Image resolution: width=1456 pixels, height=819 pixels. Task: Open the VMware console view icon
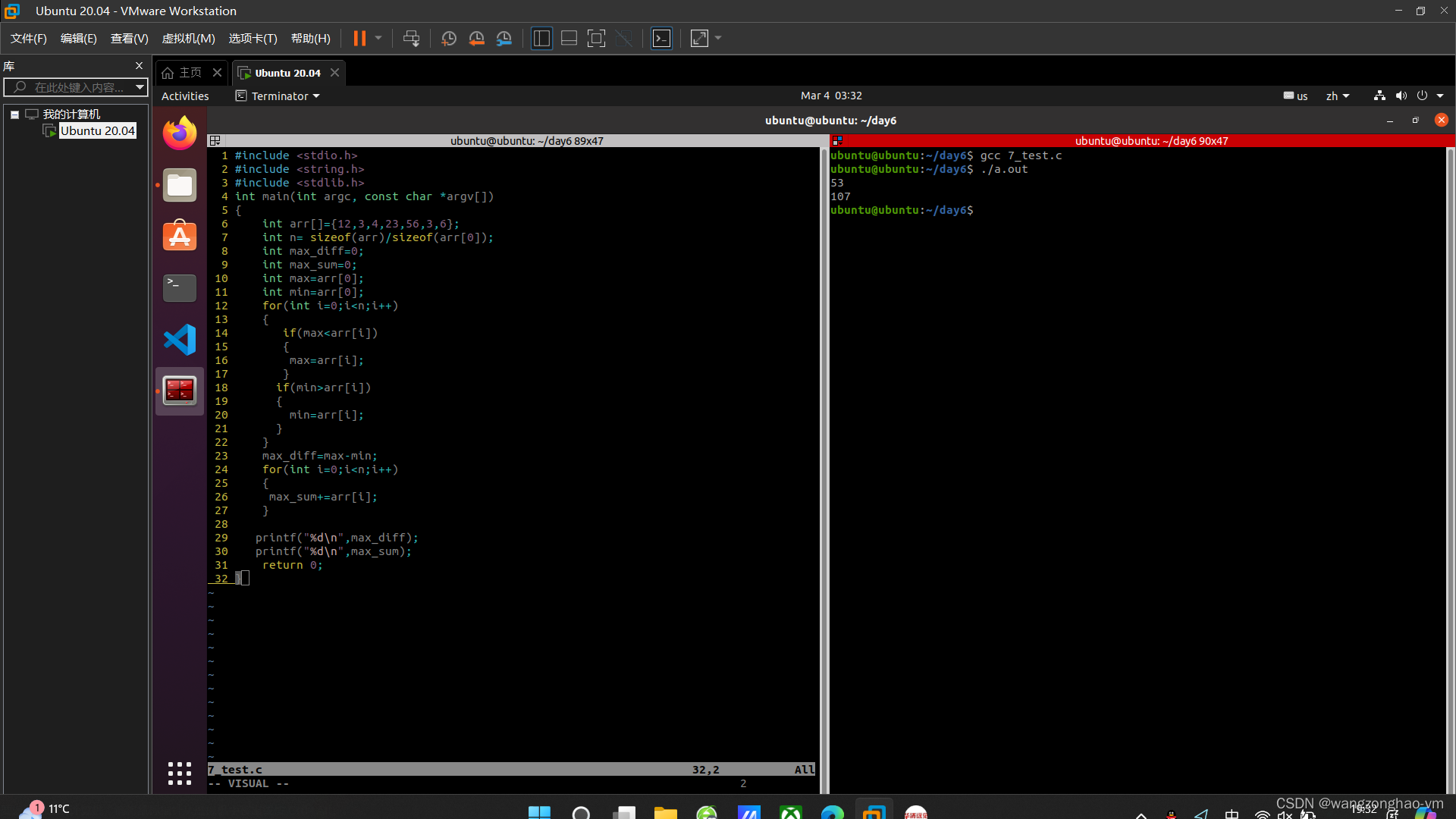tap(661, 39)
